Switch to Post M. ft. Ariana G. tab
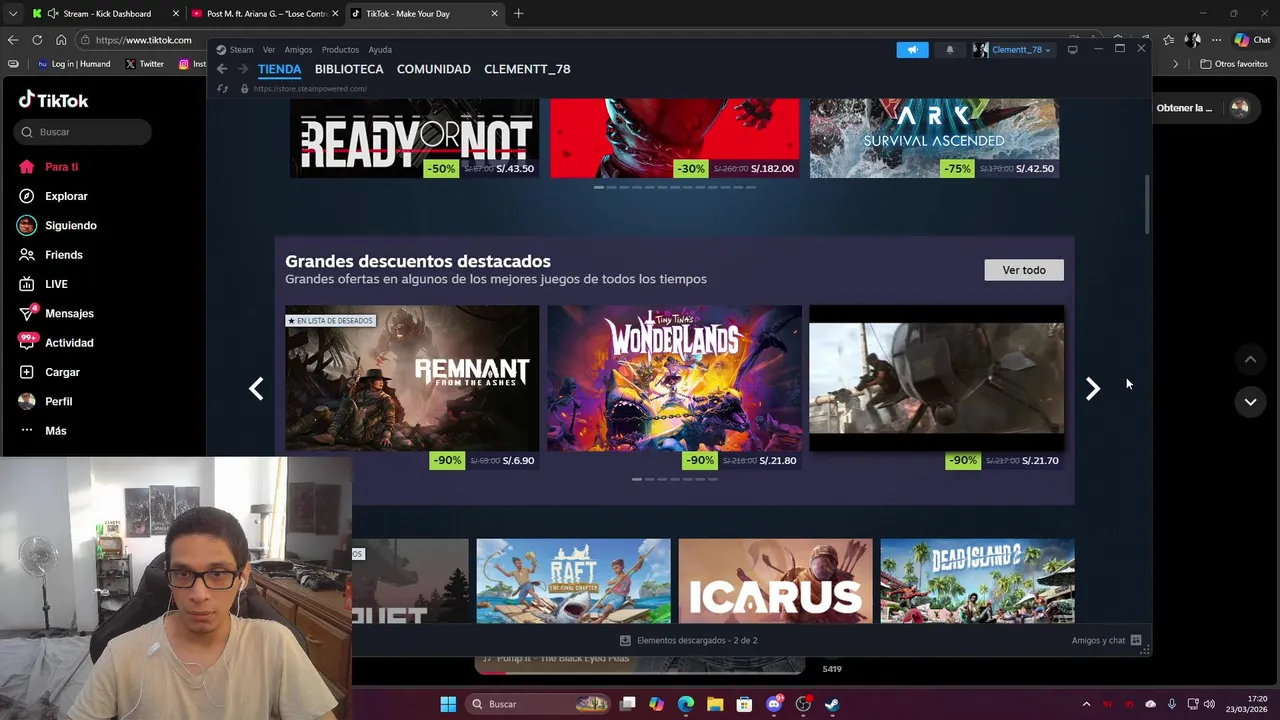This screenshot has width=1280, height=720. (264, 14)
